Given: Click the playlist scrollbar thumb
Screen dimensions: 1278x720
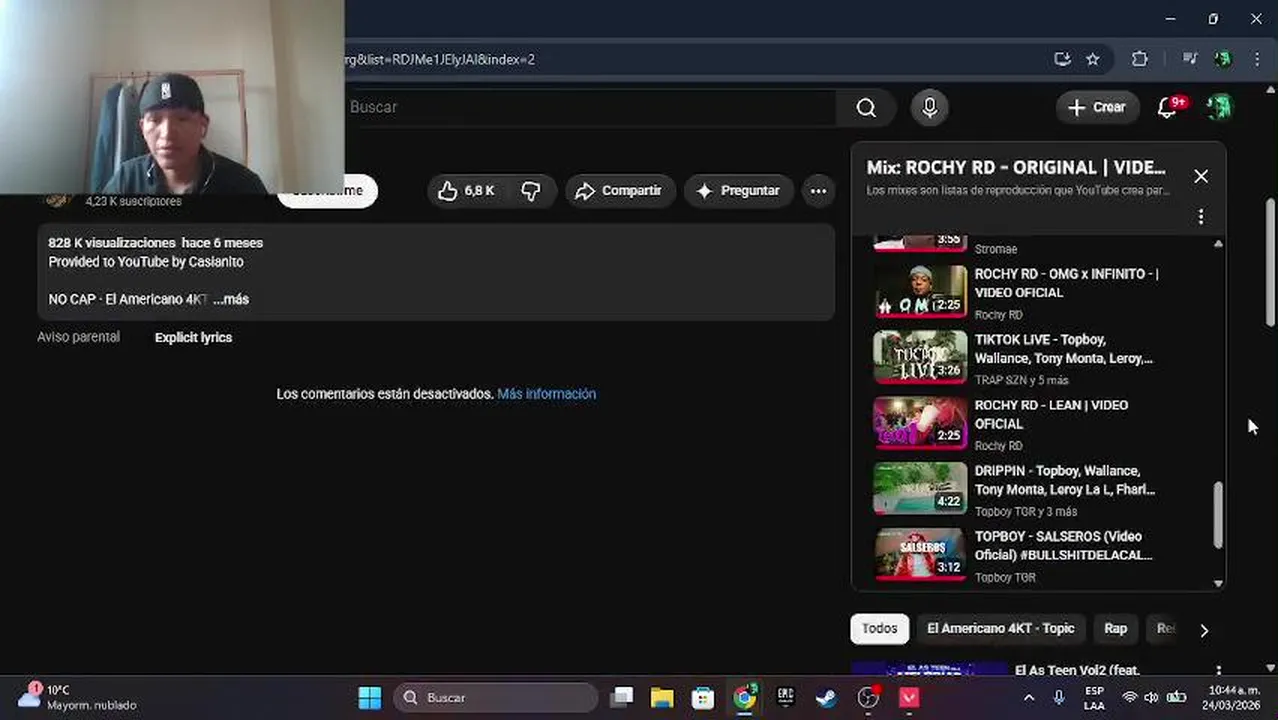Looking at the screenshot, I should pos(1218,514).
